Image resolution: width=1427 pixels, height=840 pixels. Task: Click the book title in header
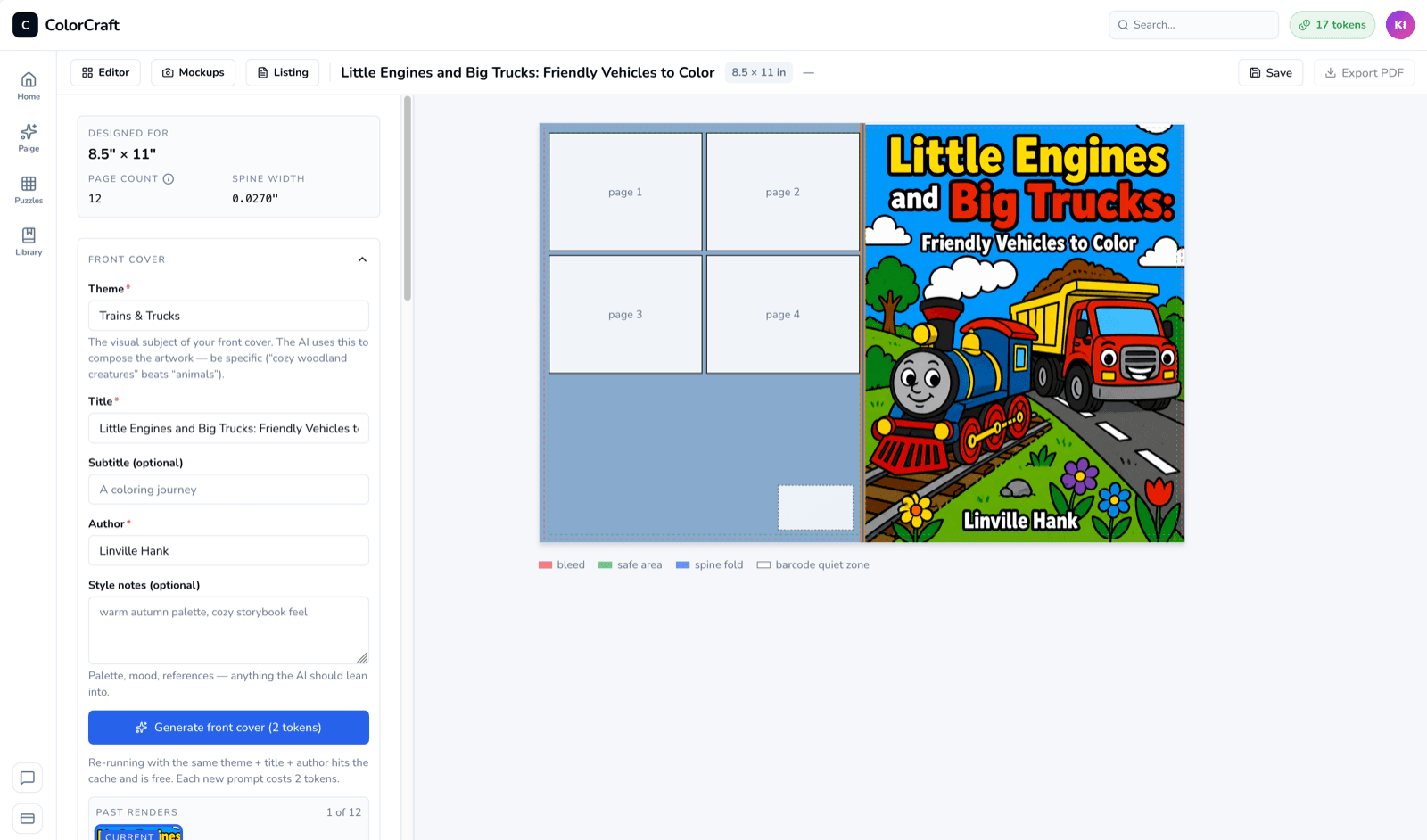528,72
